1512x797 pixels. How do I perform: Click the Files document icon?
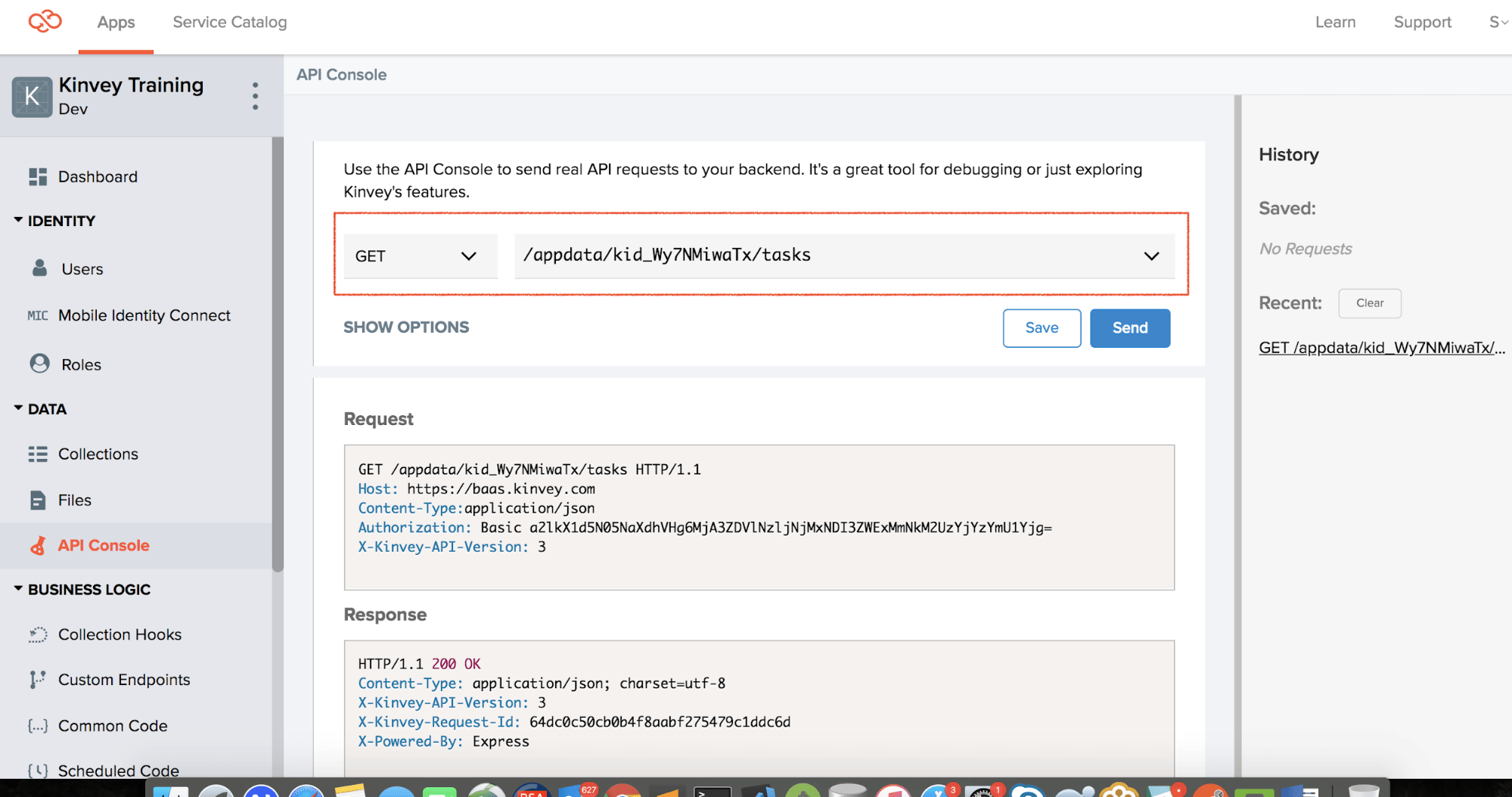[38, 500]
